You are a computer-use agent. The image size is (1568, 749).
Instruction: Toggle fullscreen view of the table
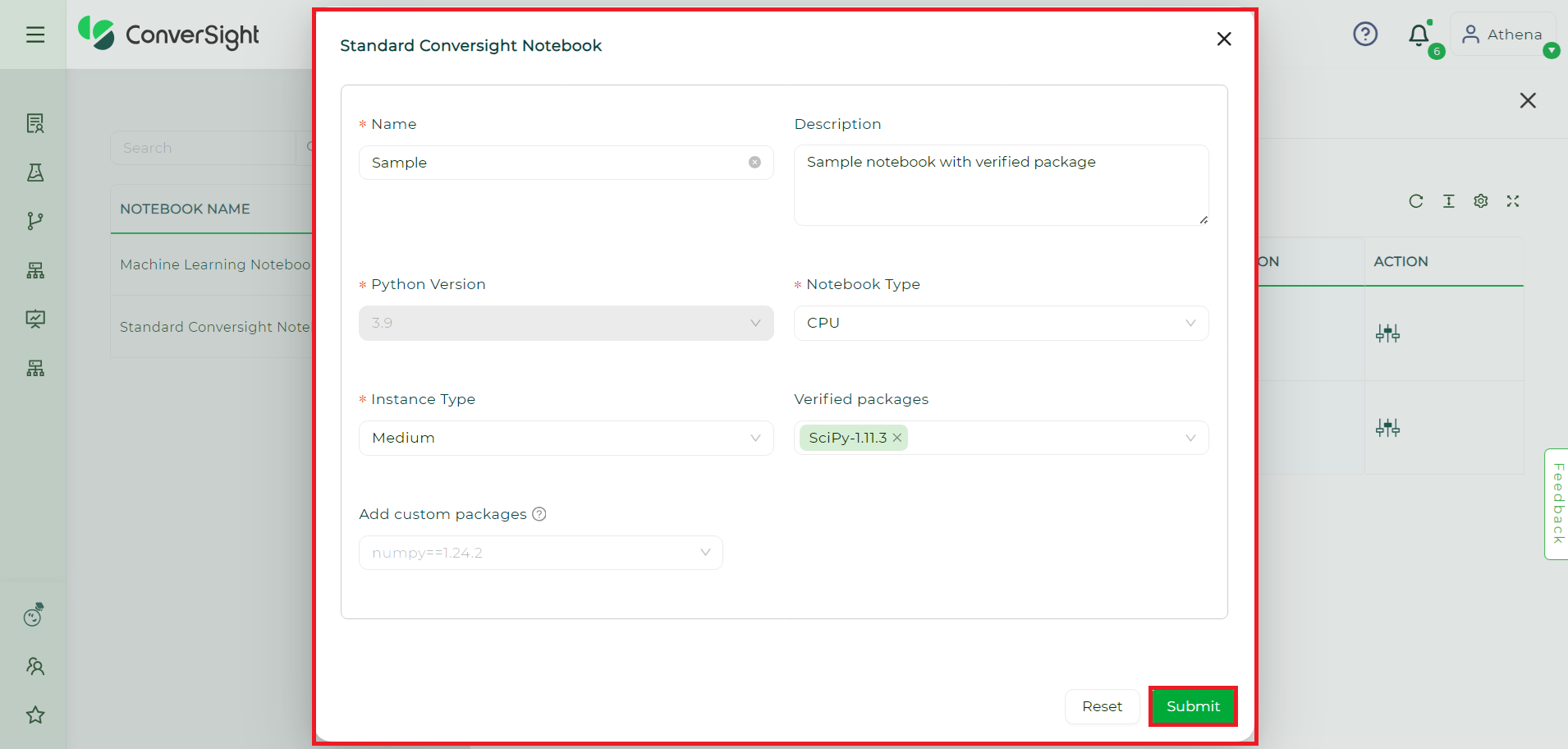click(1513, 201)
